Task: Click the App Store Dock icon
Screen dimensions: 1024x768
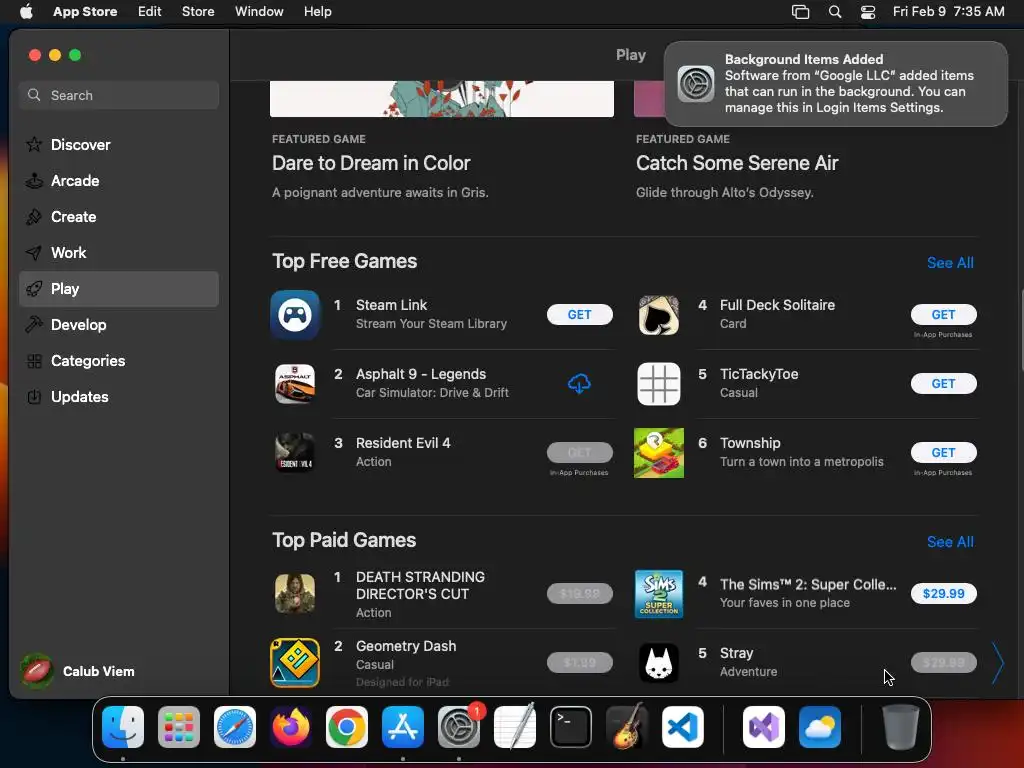Action: click(x=403, y=727)
